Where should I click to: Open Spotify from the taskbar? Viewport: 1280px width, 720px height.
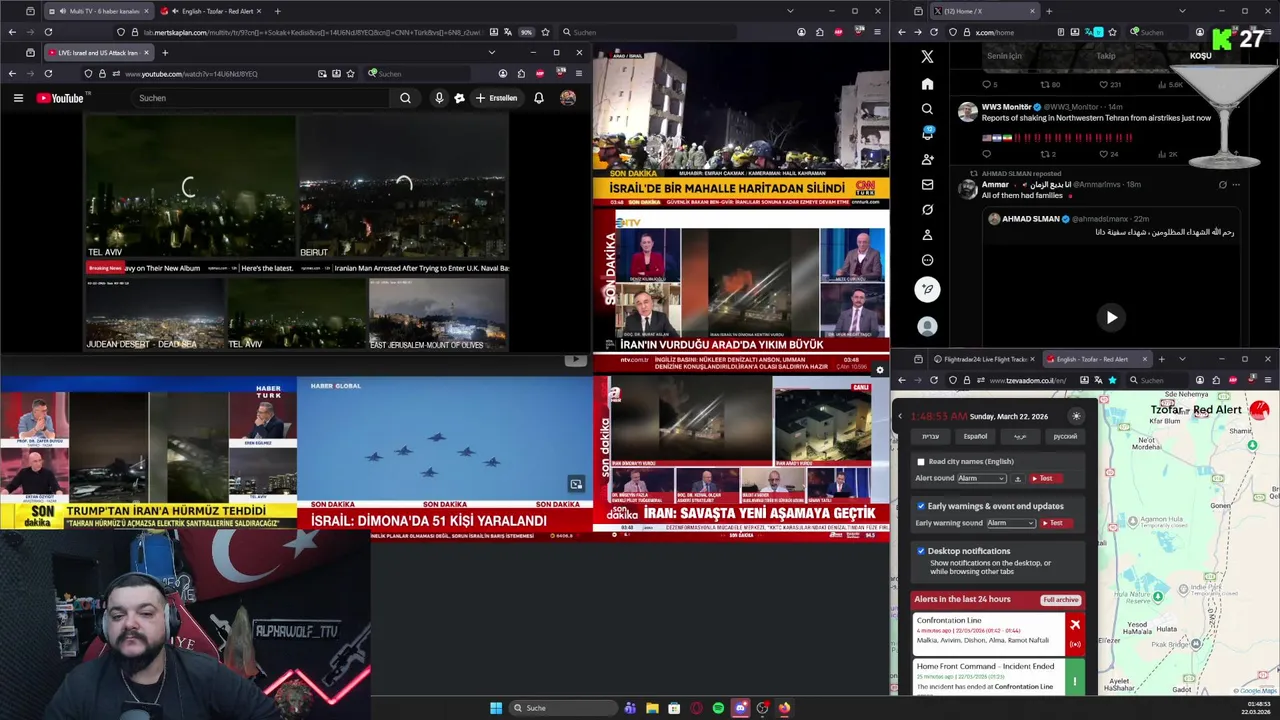(718, 708)
